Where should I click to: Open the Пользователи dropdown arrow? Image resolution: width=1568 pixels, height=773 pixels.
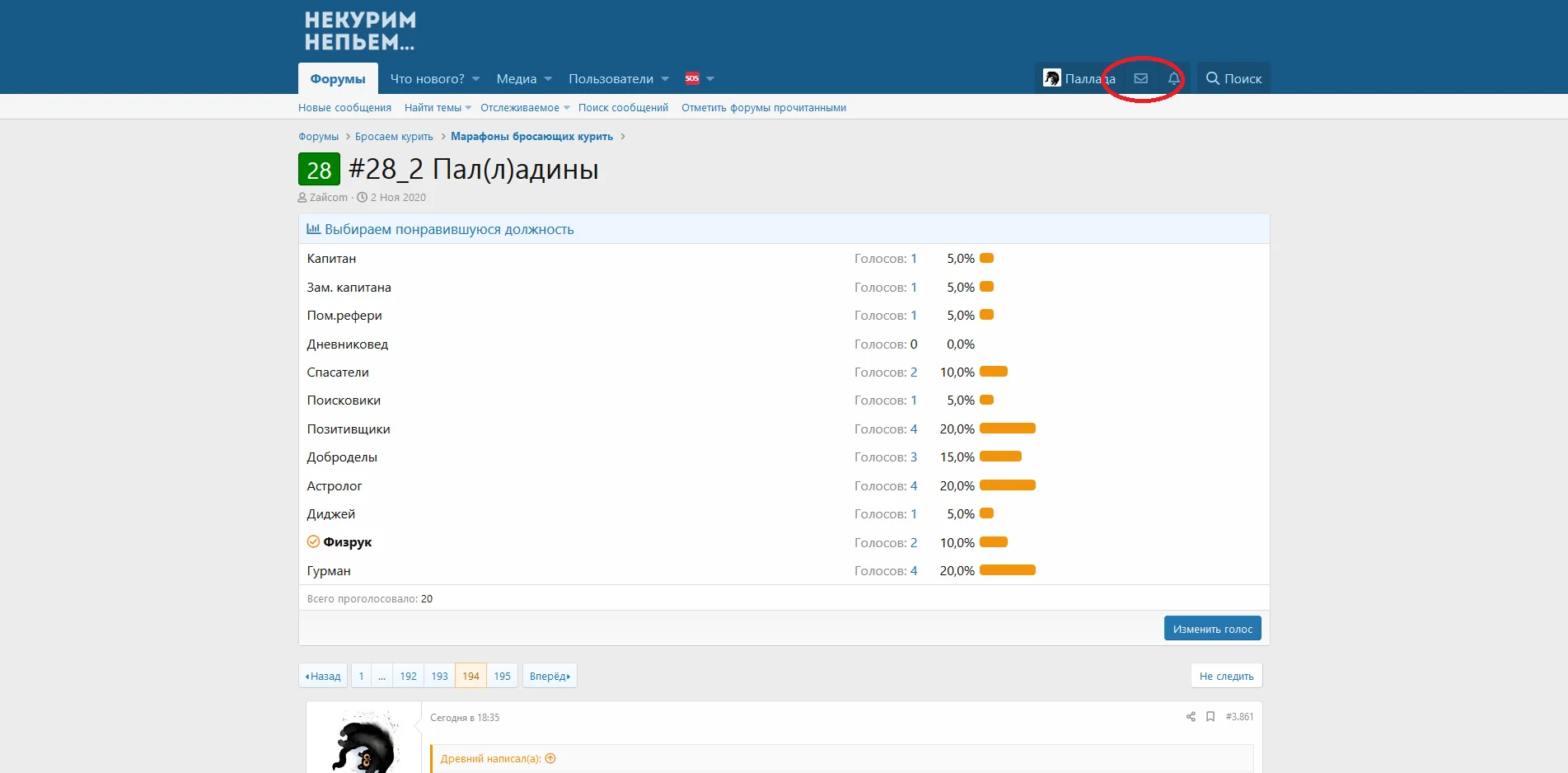[x=664, y=79]
